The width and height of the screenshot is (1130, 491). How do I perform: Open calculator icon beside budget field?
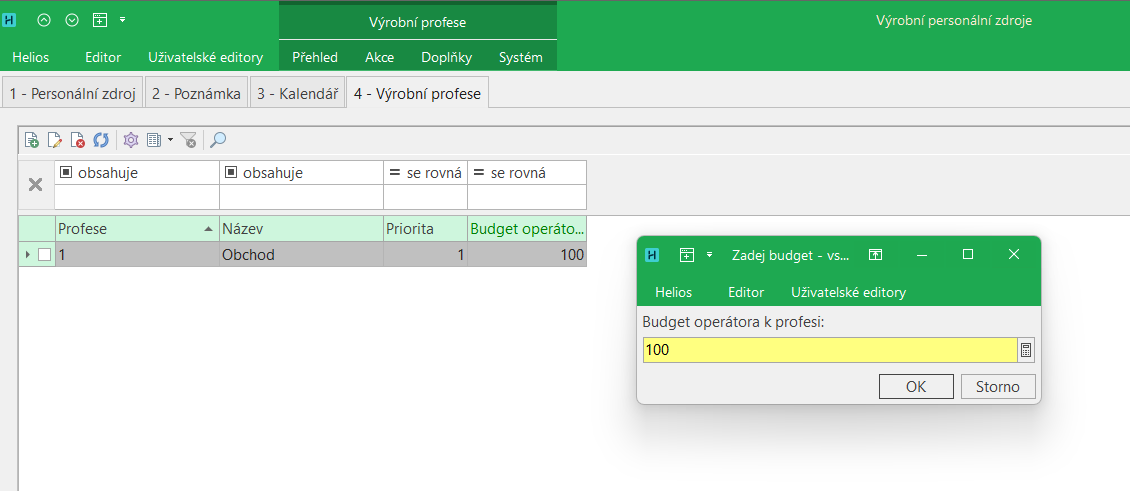[x=1025, y=350]
